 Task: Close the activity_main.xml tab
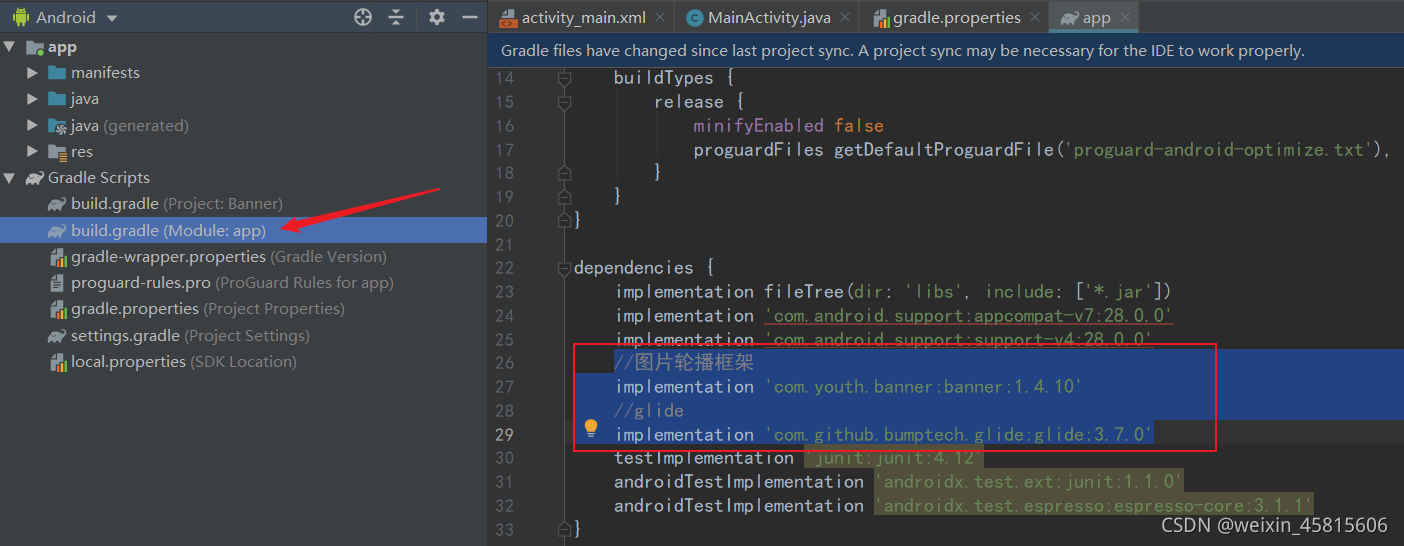pyautogui.click(x=659, y=18)
